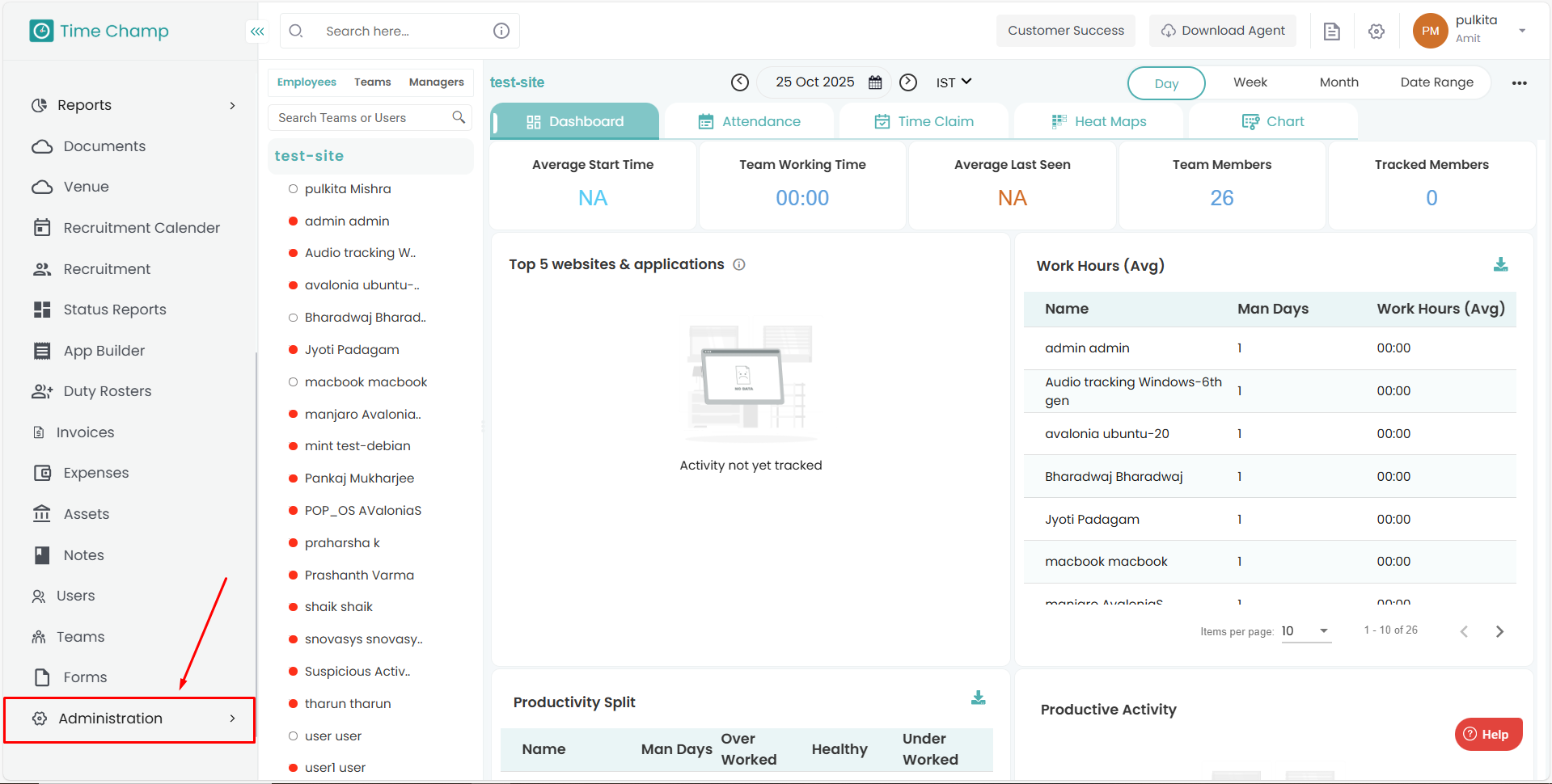
Task: Download the Work Hours (Avg) report
Action: click(1500, 265)
